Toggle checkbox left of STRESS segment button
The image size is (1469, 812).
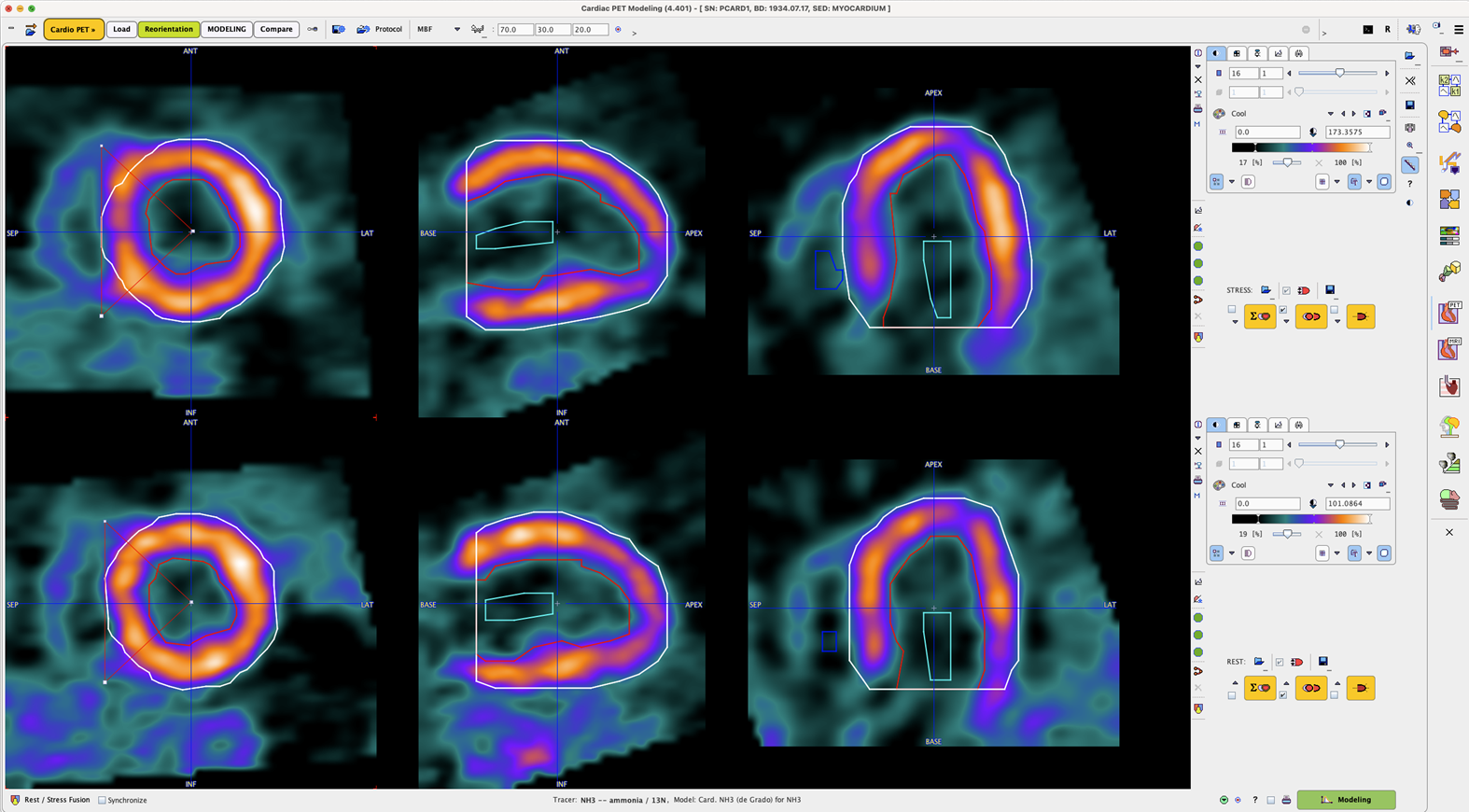coord(1335,309)
